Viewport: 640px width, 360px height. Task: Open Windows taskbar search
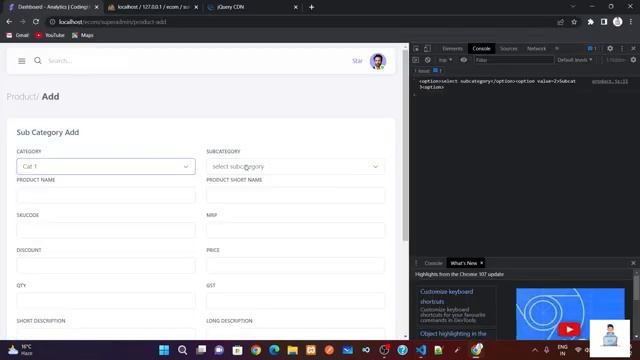coord(182,350)
